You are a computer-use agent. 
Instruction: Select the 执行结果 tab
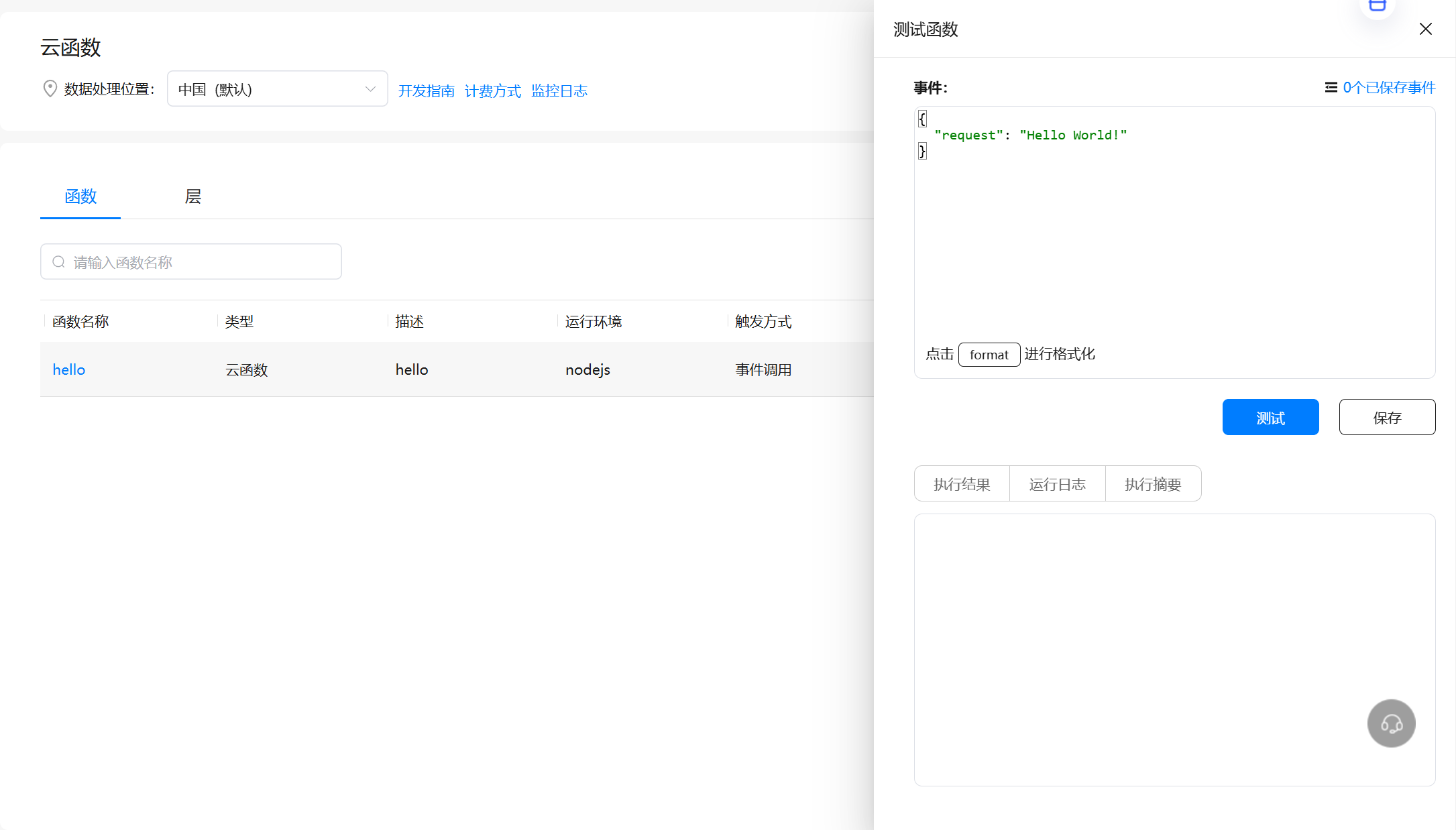pyautogui.click(x=962, y=483)
